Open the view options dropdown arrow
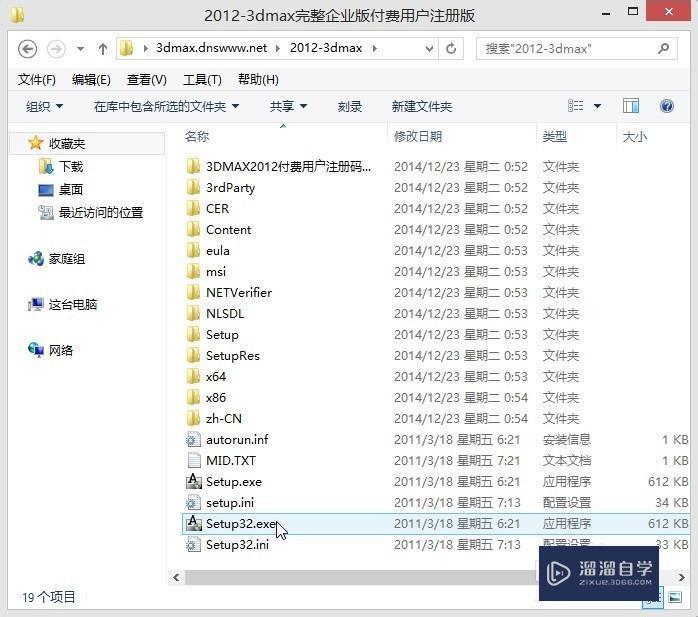 pyautogui.click(x=597, y=106)
